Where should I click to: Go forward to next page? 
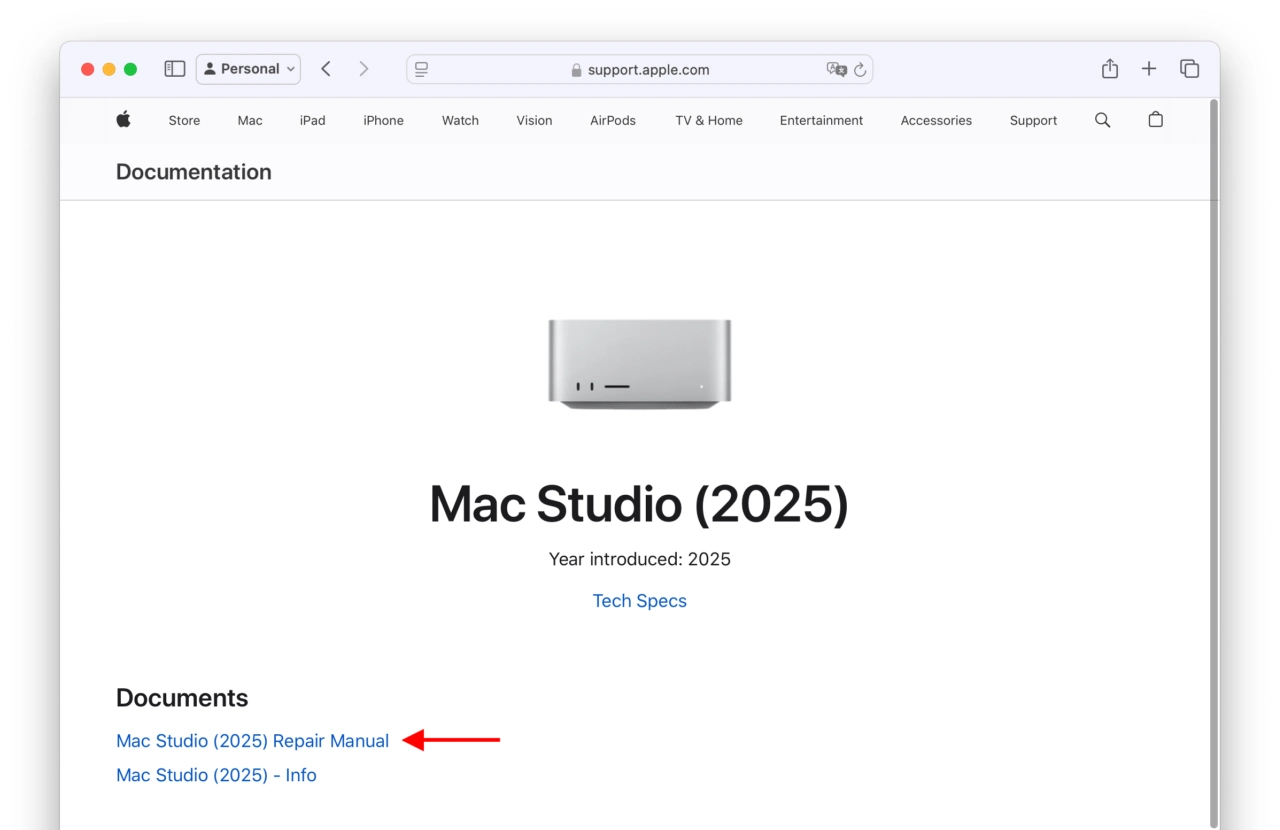364,69
